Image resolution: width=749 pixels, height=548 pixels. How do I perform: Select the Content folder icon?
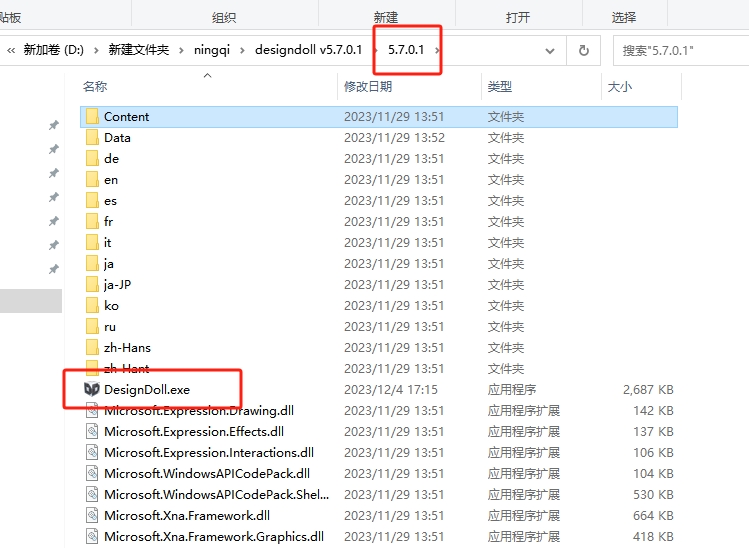[92, 117]
